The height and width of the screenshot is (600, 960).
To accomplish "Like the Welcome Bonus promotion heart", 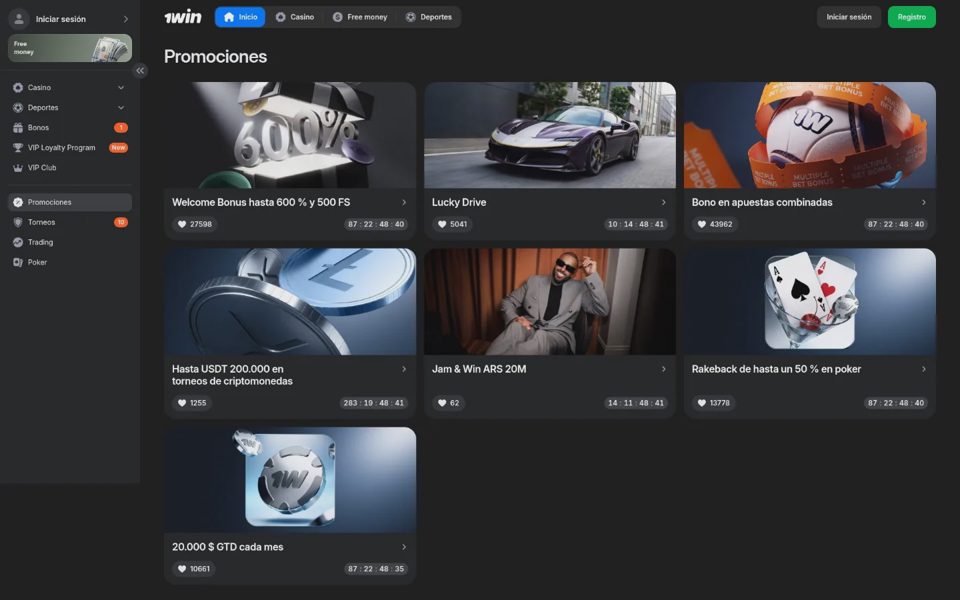I will pos(182,224).
